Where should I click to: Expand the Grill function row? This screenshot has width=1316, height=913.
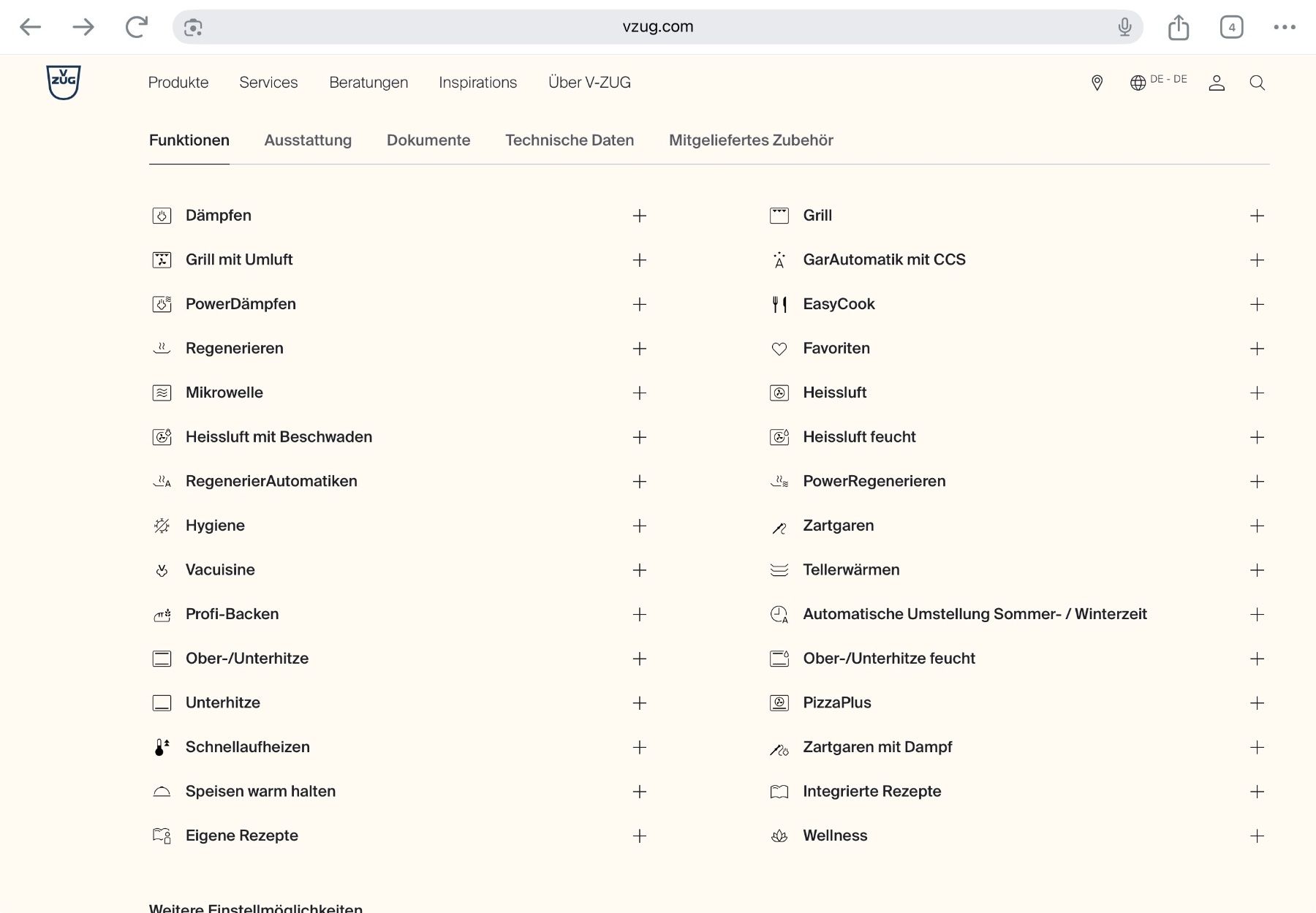pyautogui.click(x=1257, y=216)
